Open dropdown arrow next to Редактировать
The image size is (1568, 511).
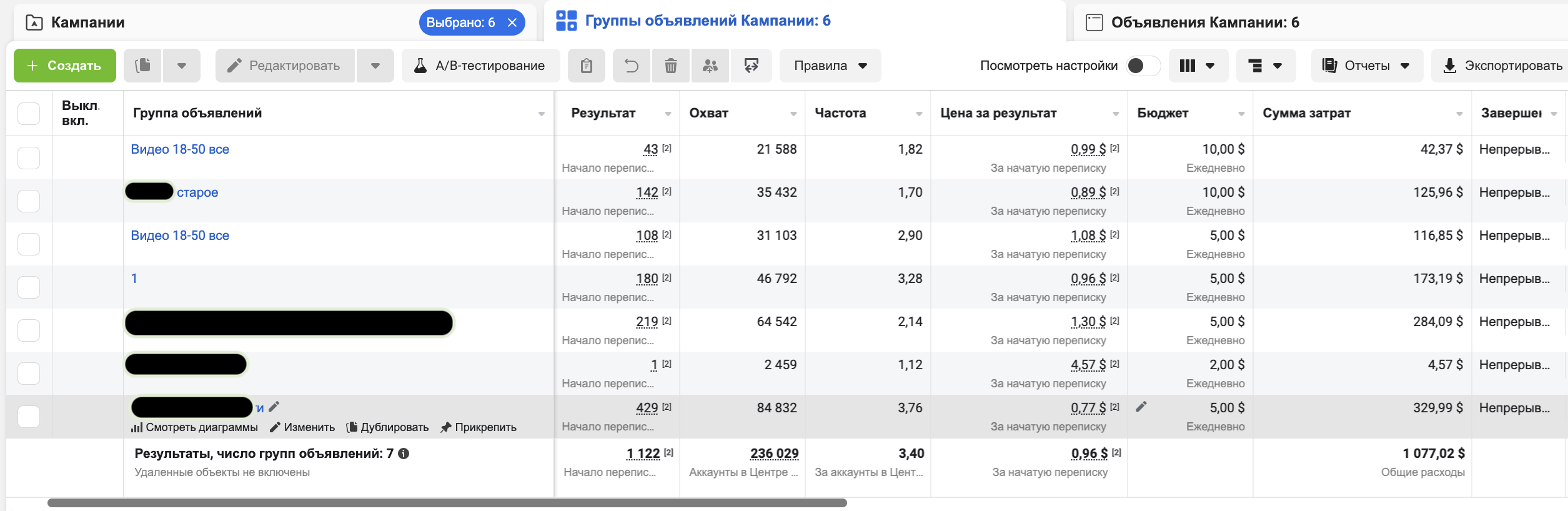pos(375,66)
